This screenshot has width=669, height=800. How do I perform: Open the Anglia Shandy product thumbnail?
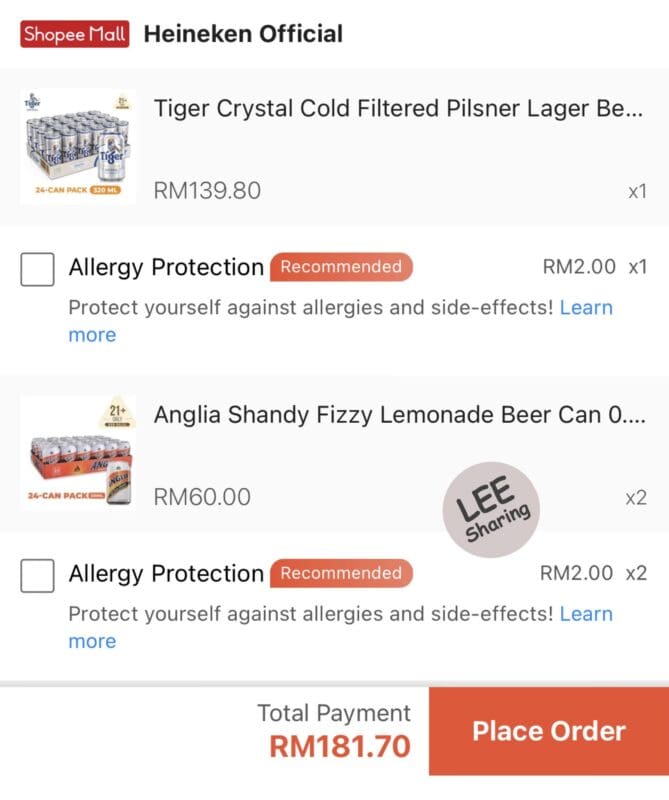click(78, 453)
